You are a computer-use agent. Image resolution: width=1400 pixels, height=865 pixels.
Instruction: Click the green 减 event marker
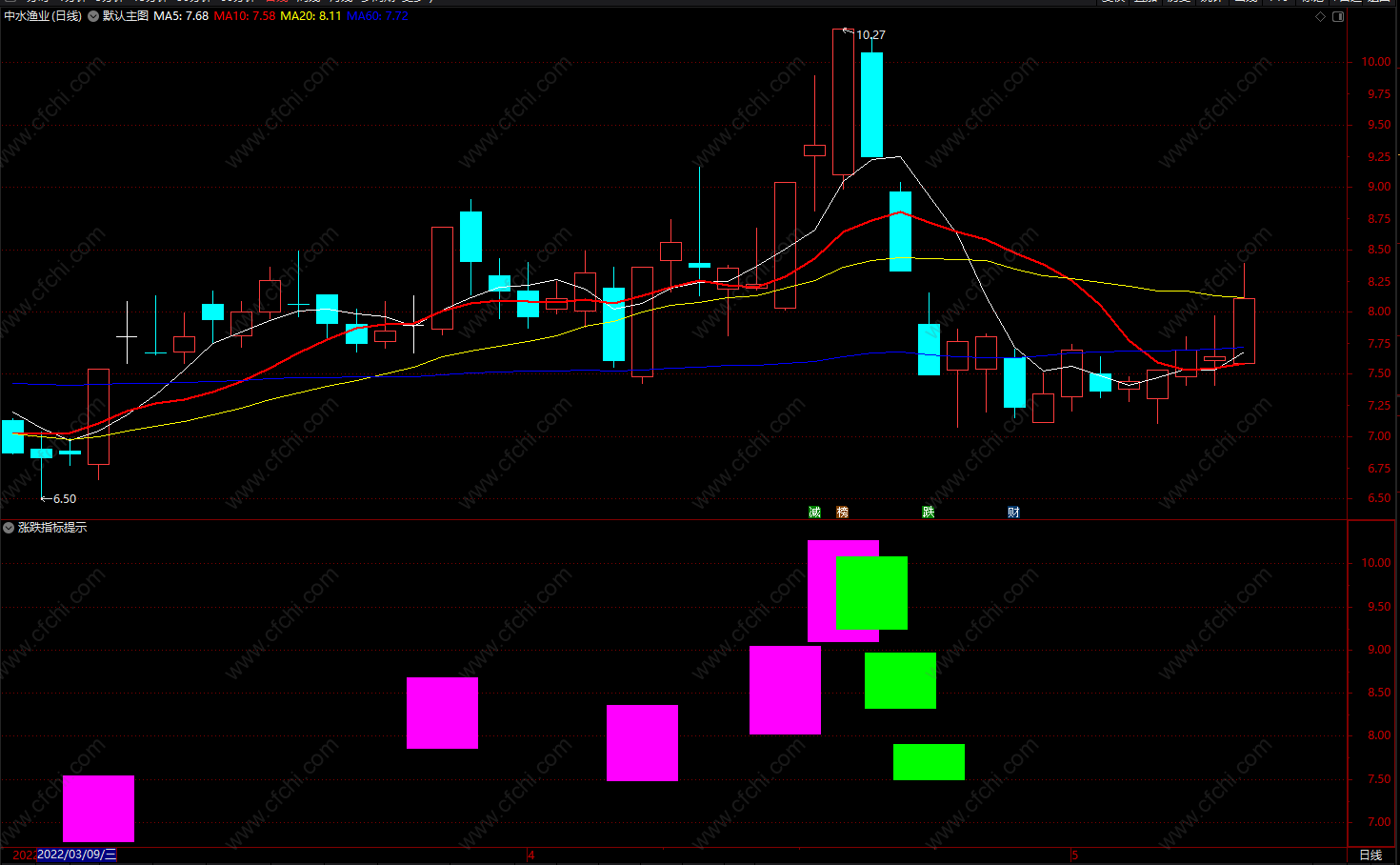(x=814, y=513)
